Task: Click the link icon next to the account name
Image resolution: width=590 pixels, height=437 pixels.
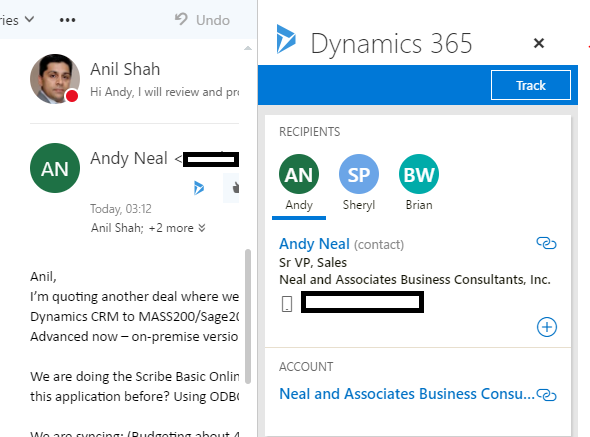Action: click(x=546, y=395)
